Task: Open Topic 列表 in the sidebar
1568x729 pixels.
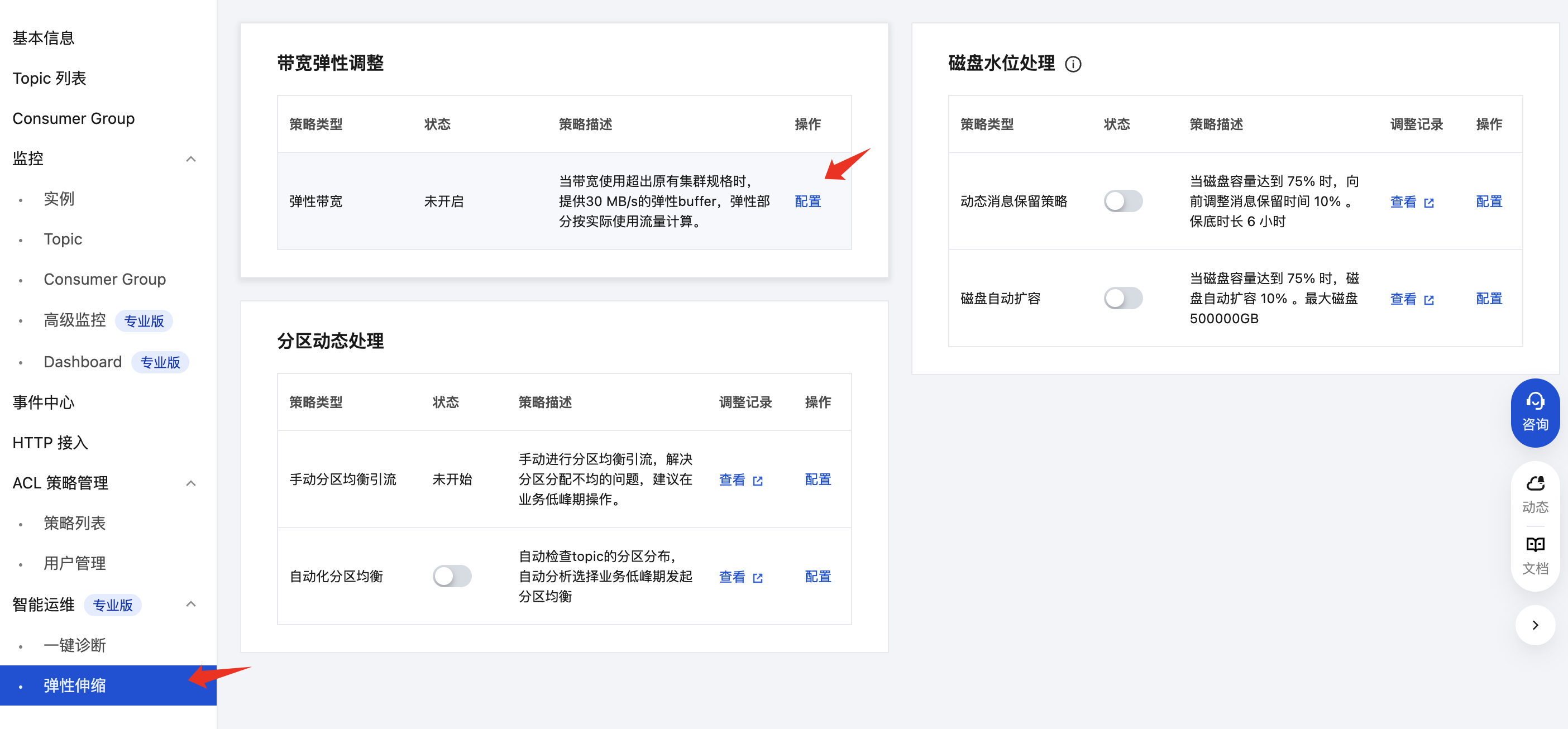Action: pyautogui.click(x=49, y=78)
